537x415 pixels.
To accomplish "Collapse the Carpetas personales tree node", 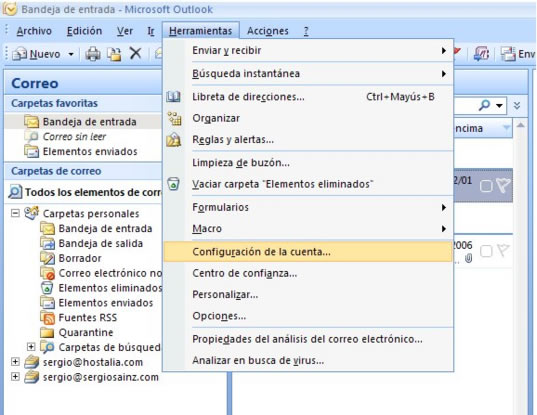I will pyautogui.click(x=15, y=213).
